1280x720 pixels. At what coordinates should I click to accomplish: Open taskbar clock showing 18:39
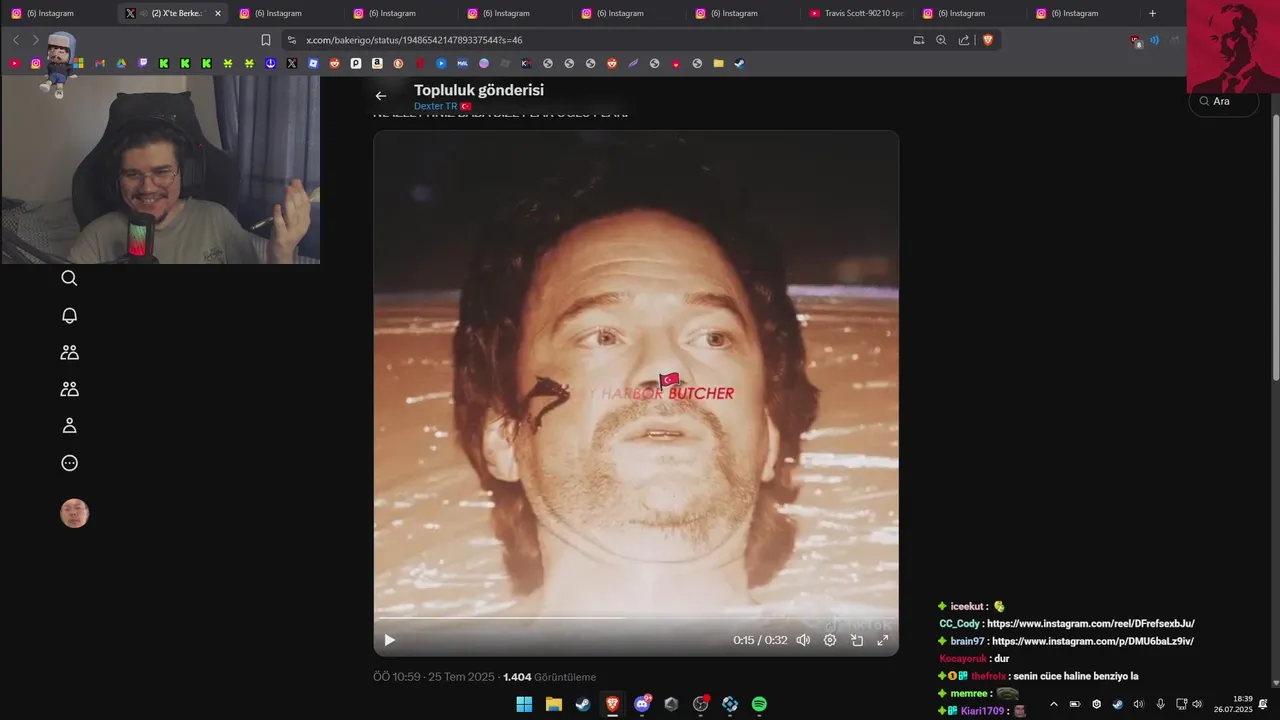click(x=1233, y=704)
